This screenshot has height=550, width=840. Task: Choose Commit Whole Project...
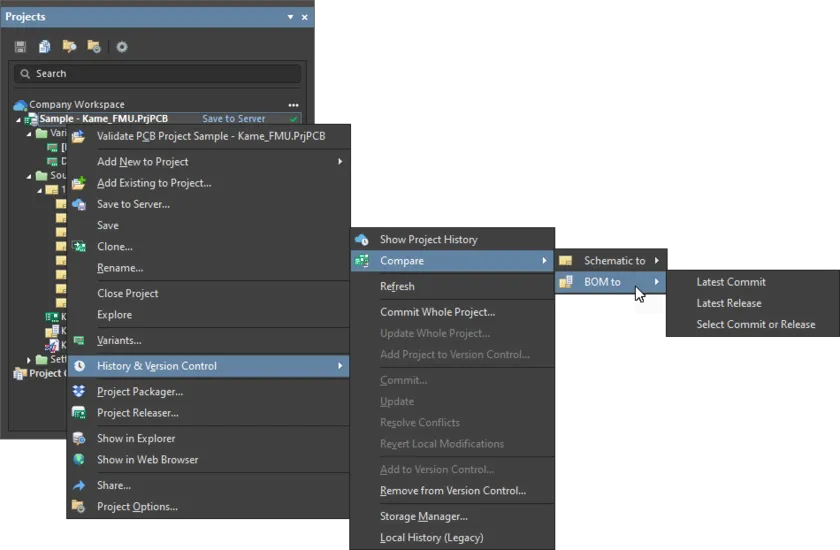coord(437,312)
